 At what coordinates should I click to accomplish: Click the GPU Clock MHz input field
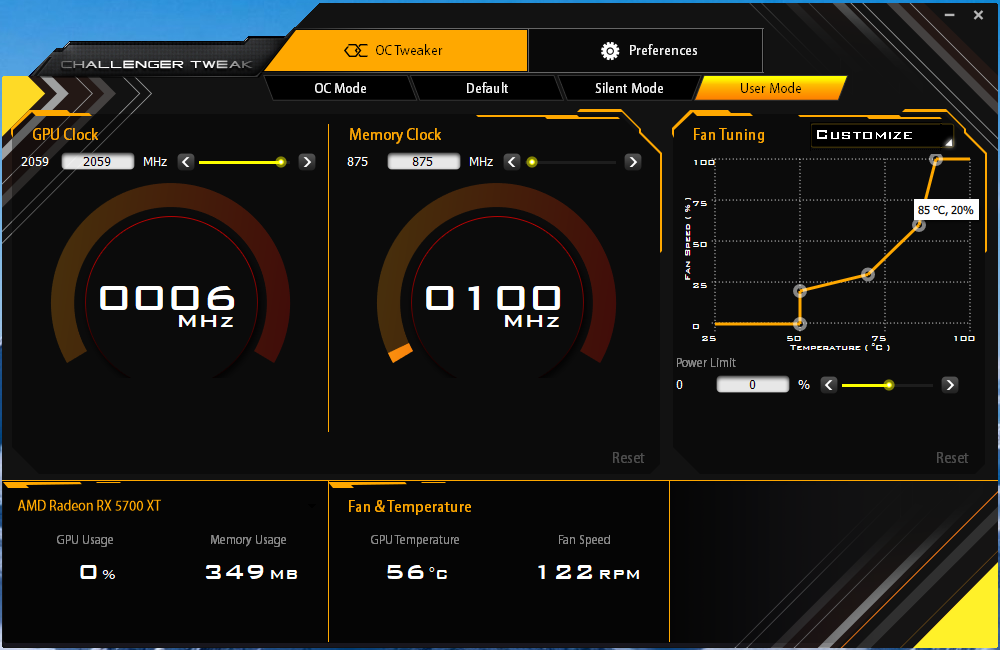pyautogui.click(x=98, y=161)
